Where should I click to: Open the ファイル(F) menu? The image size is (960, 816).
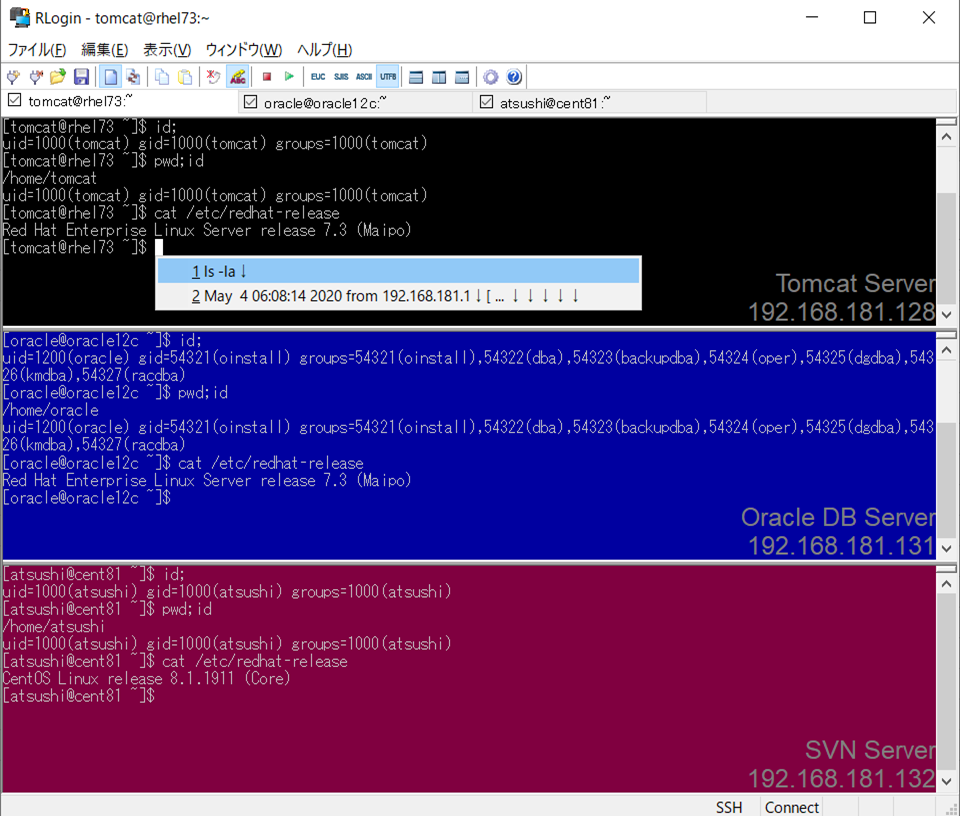tap(37, 50)
